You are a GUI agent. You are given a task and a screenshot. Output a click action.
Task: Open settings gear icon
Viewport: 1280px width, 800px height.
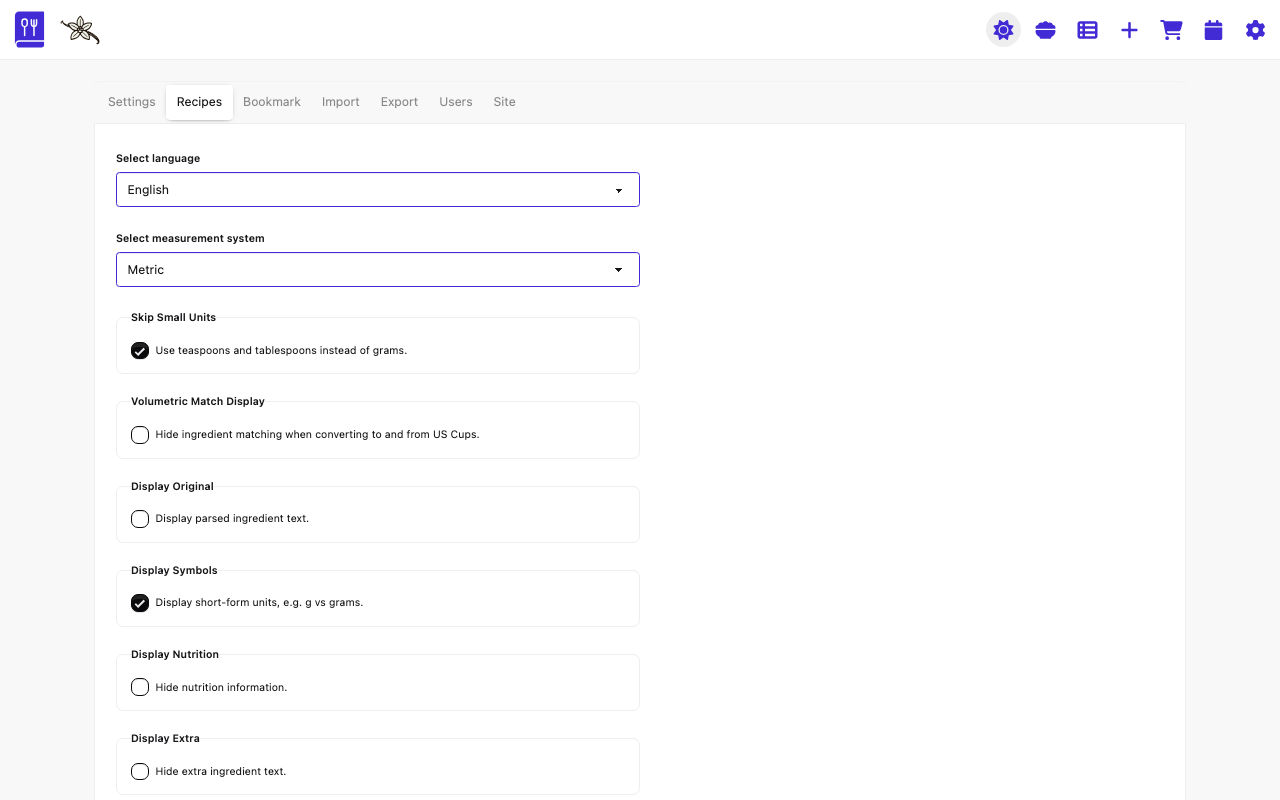[1255, 30]
